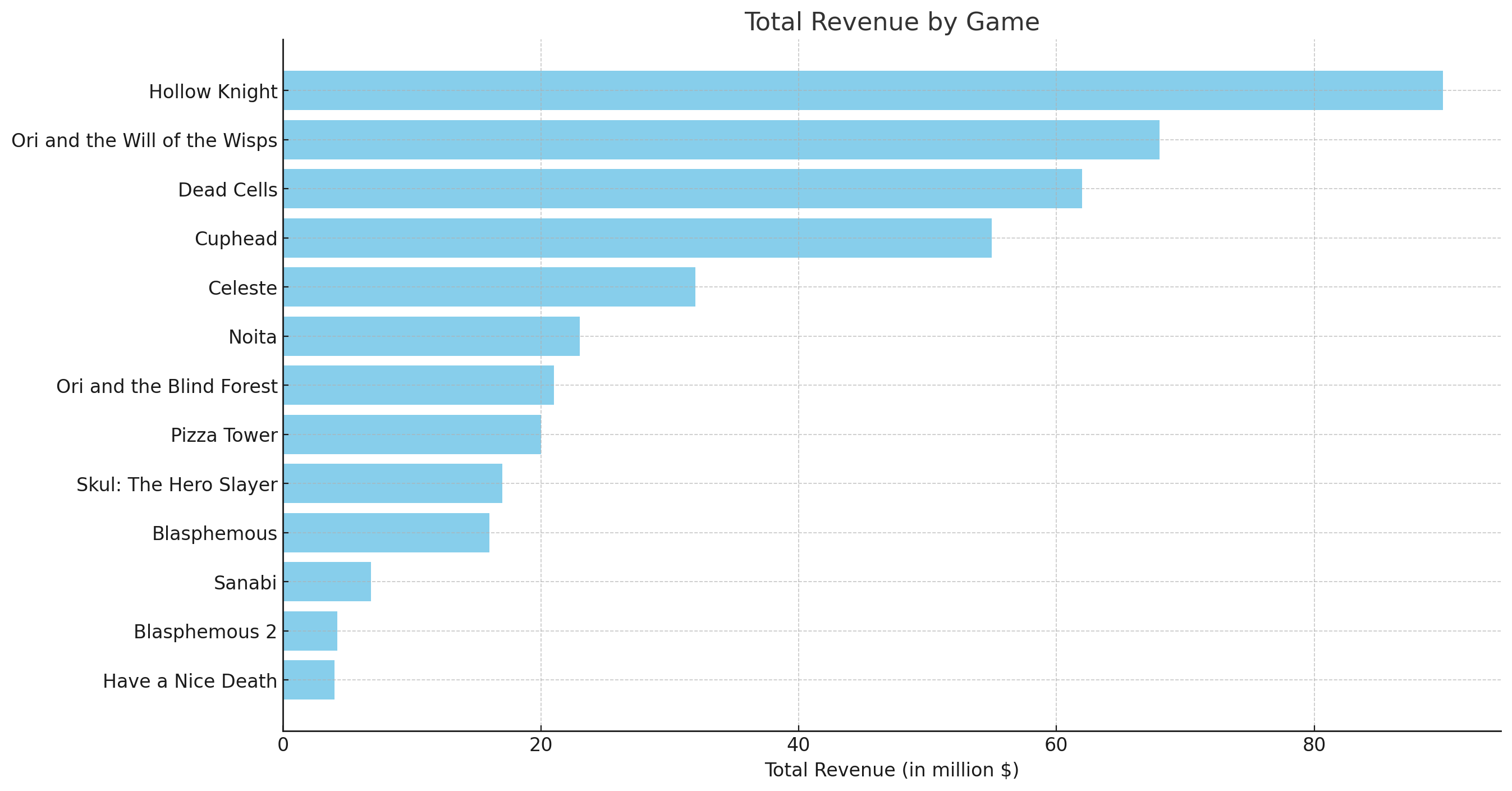The height and width of the screenshot is (791, 1512).
Task: Click the 'Skul: The Hero Slayer' label
Action: click(177, 484)
